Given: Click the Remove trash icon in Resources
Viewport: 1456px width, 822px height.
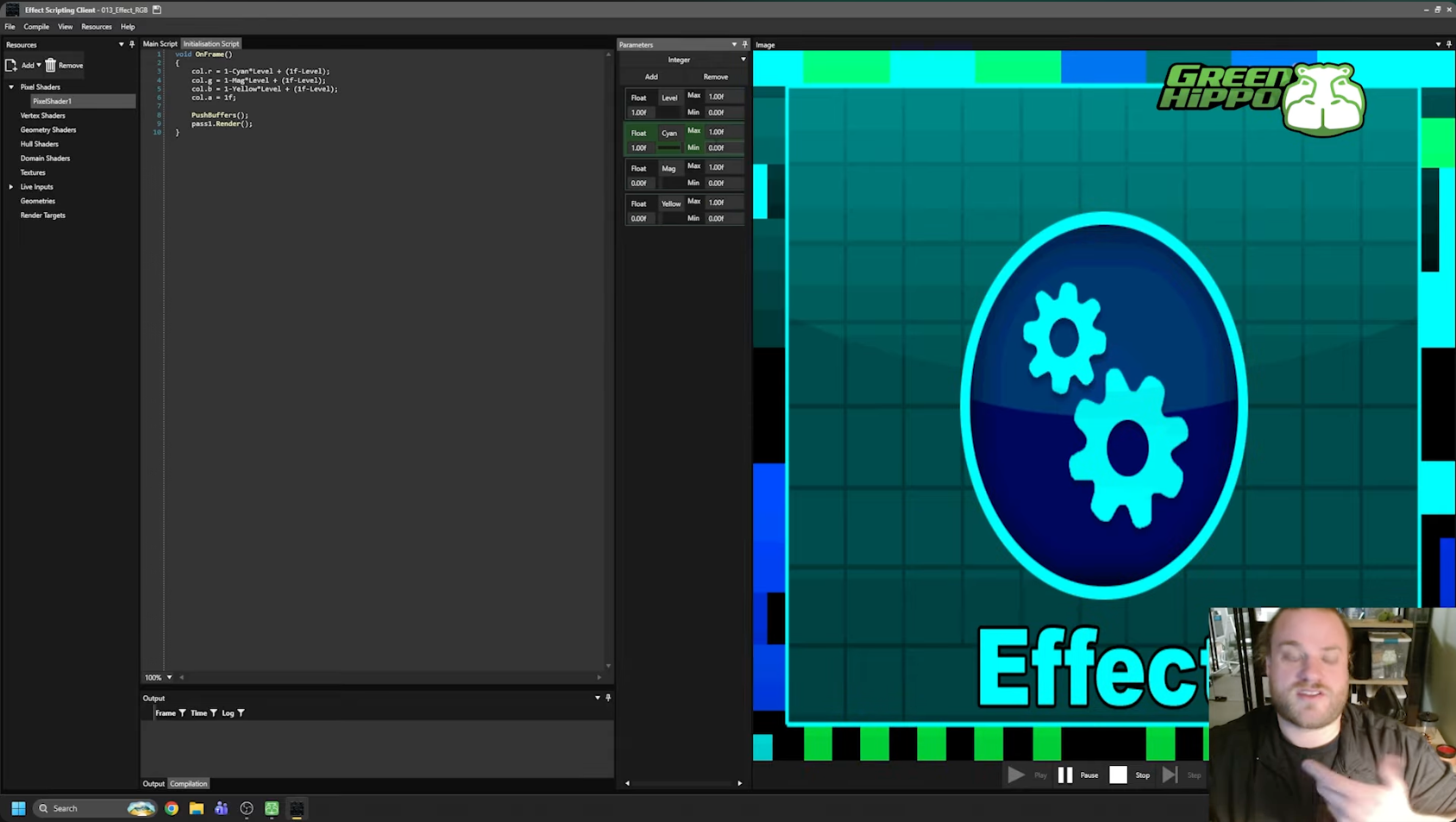Looking at the screenshot, I should (50, 65).
